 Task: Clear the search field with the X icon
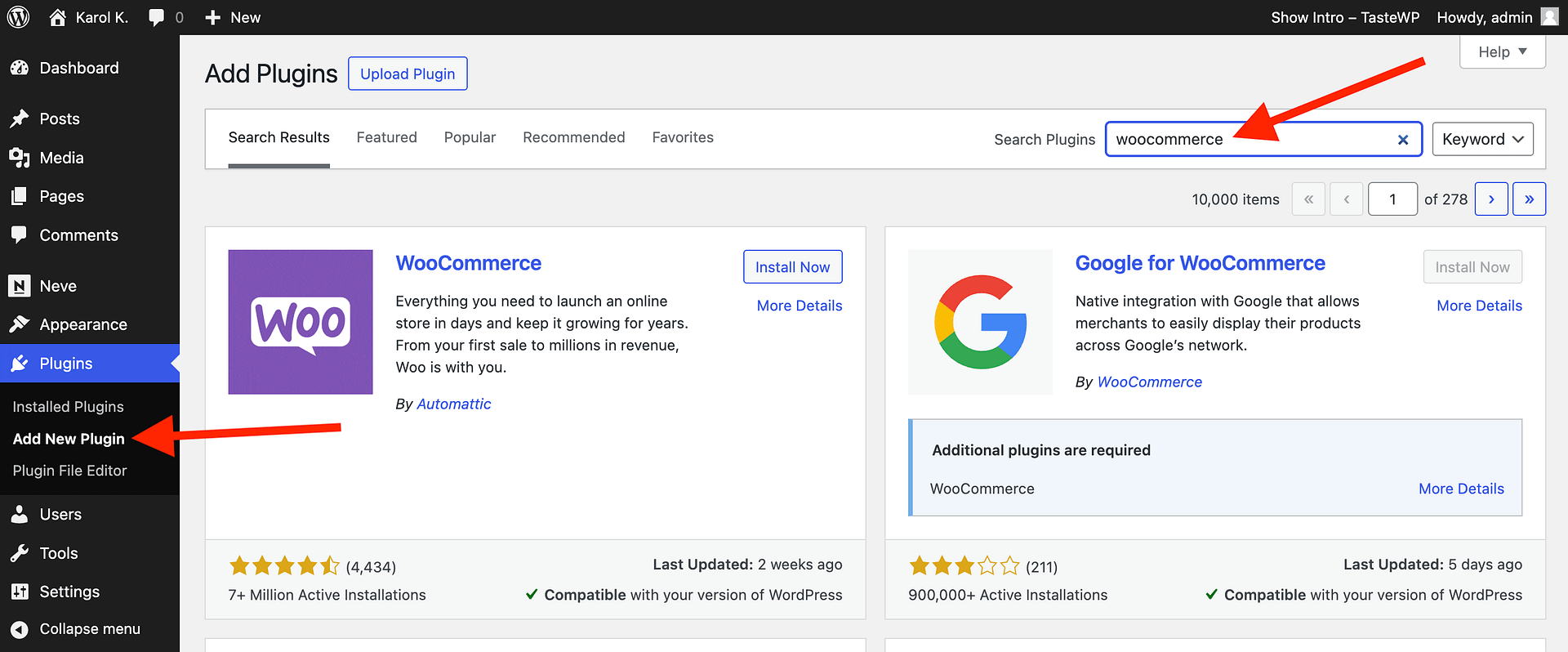coord(1403,140)
